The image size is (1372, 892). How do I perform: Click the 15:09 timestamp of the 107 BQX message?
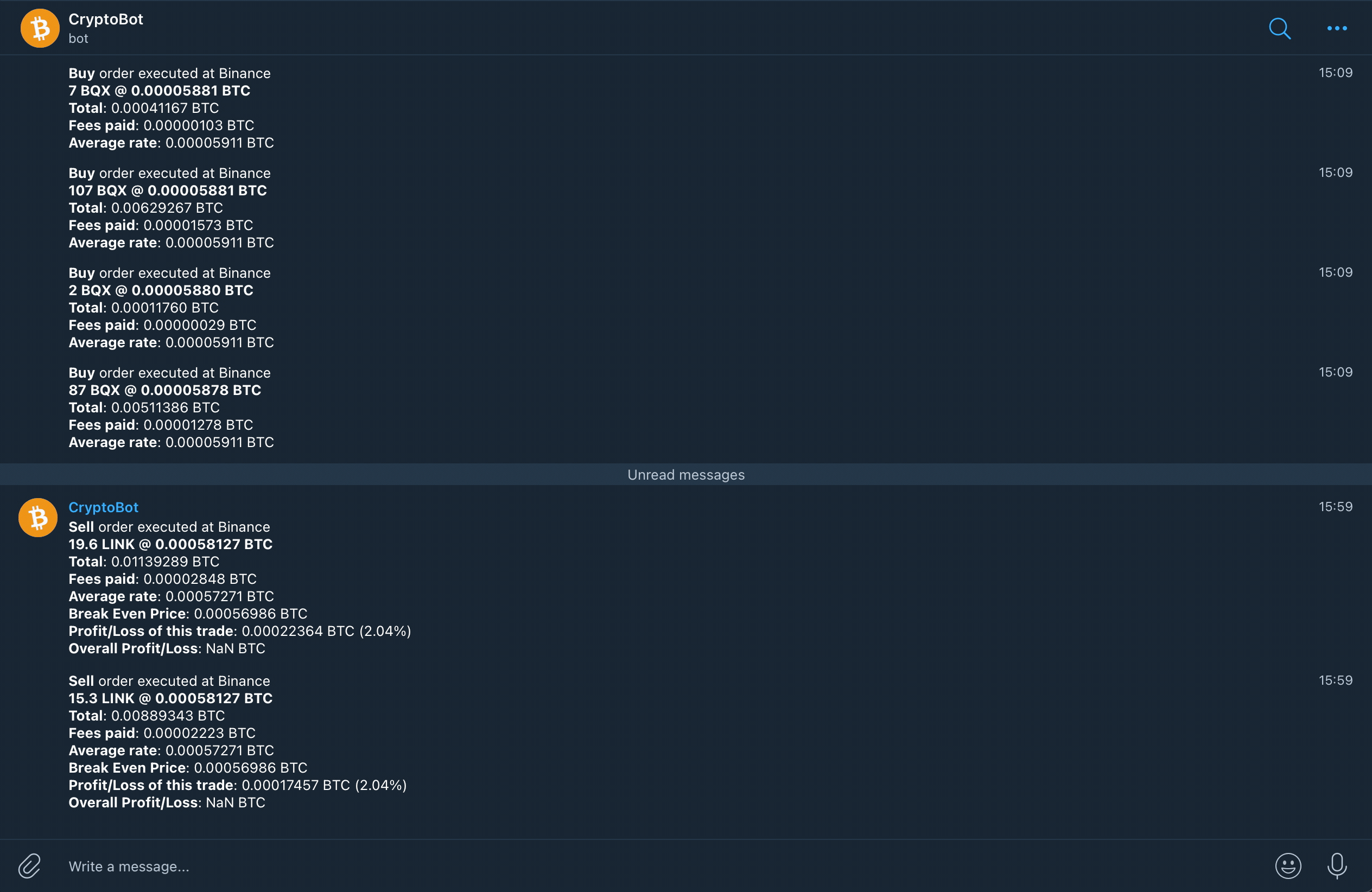click(x=1335, y=173)
